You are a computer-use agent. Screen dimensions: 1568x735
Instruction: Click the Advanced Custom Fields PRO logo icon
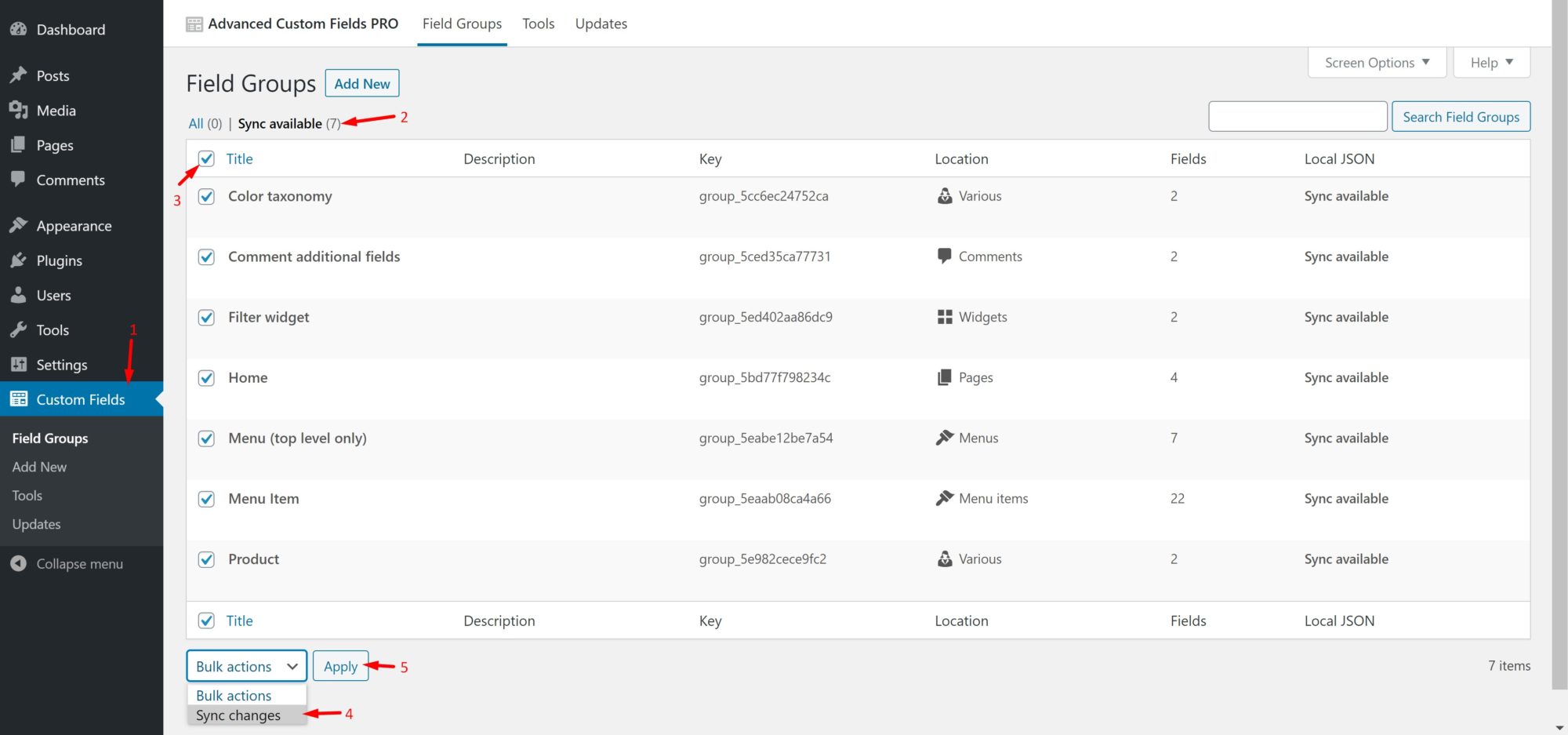click(194, 24)
